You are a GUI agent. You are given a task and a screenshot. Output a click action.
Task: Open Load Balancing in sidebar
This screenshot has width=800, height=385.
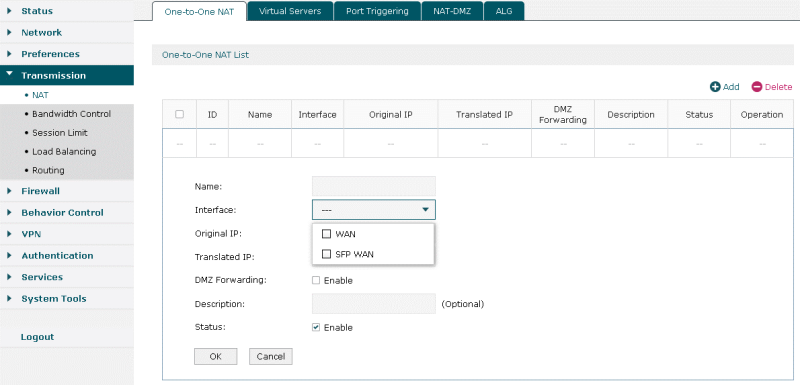(x=64, y=151)
